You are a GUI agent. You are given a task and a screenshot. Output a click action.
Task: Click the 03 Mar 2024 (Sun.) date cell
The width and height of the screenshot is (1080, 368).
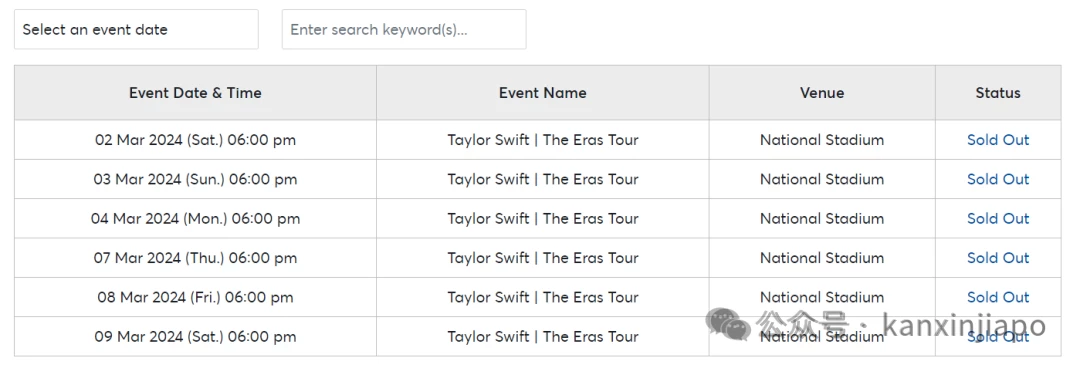tap(196, 179)
